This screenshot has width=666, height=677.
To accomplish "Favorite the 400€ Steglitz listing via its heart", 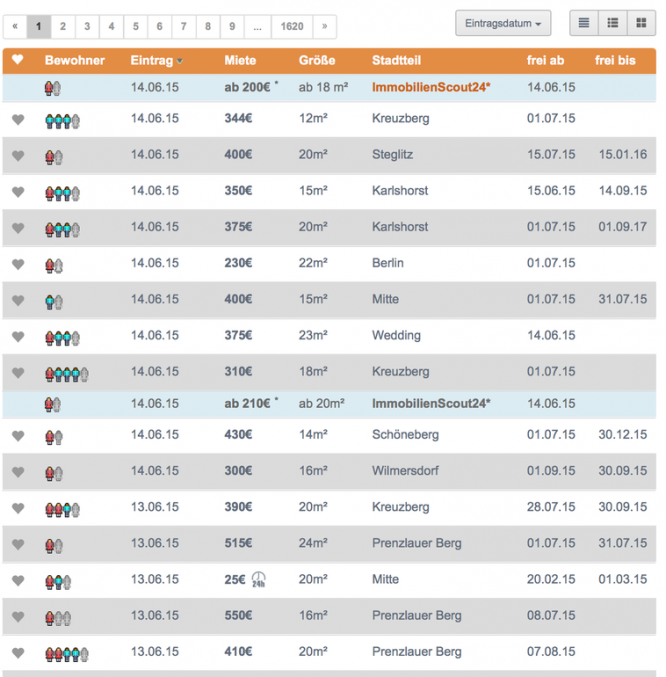I will tap(17, 156).
